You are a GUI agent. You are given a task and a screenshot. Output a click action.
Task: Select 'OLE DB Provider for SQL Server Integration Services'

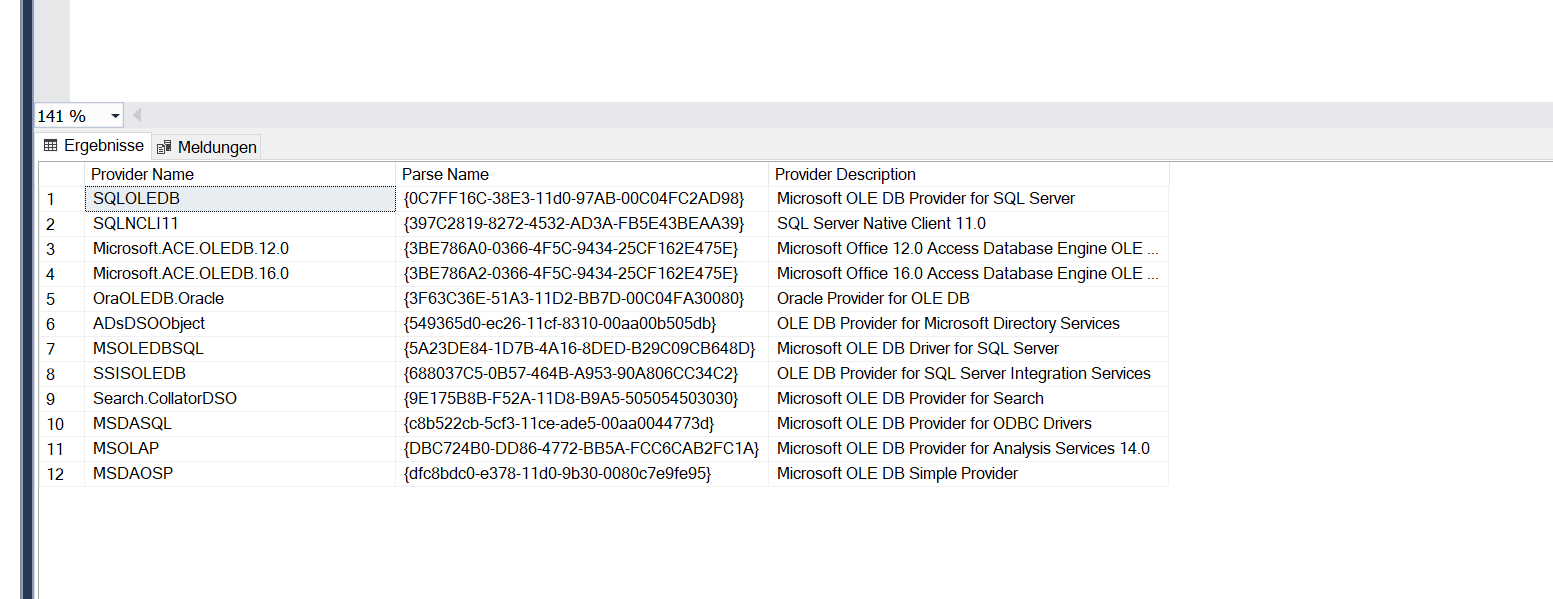(x=968, y=374)
